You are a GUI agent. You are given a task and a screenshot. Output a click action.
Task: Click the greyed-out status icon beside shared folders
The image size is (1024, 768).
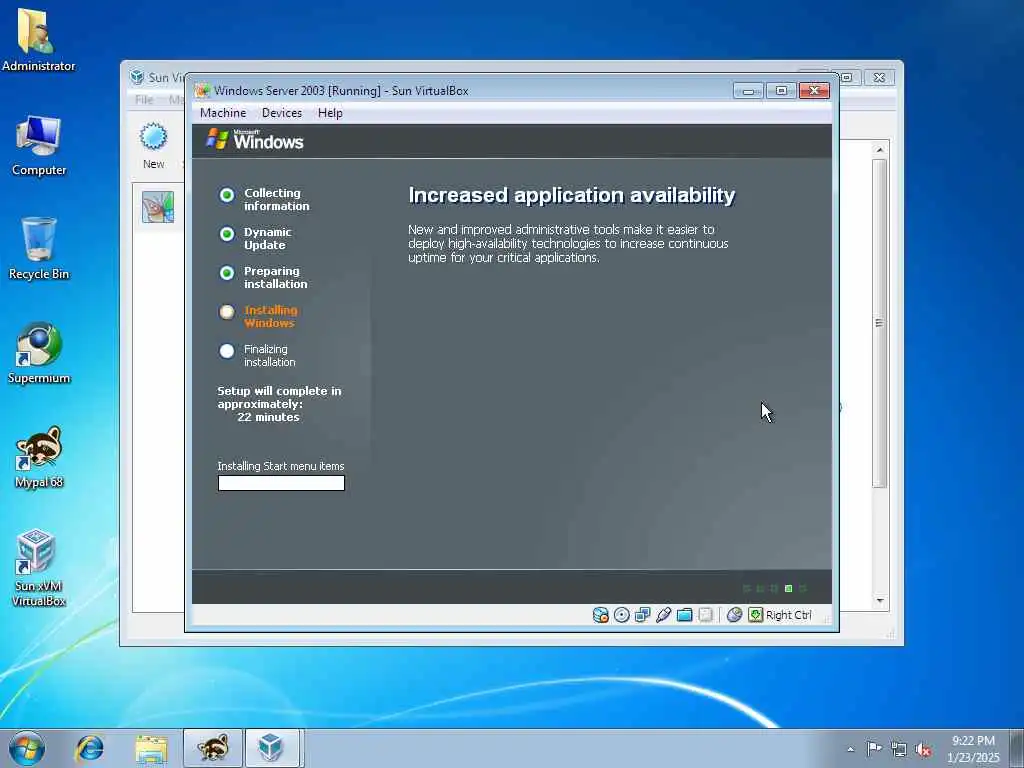pos(705,615)
